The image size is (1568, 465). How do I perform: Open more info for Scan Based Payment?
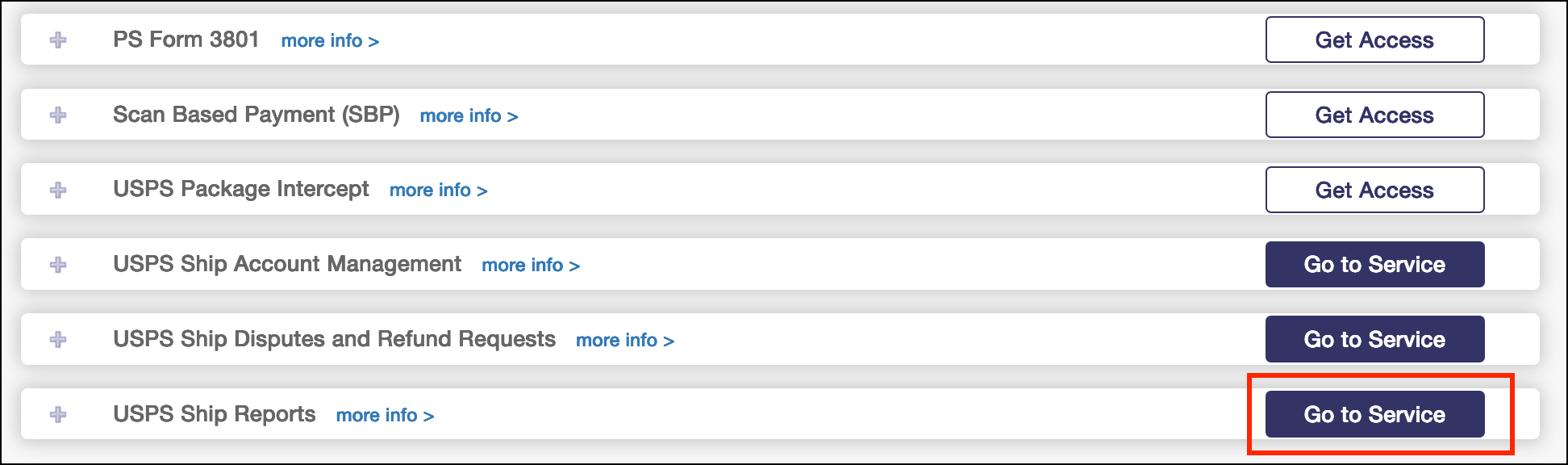pyautogui.click(x=469, y=115)
